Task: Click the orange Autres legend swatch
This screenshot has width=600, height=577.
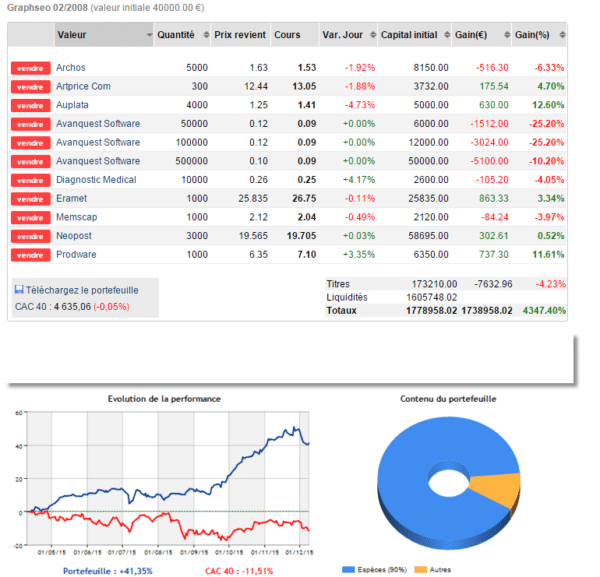Action: (x=421, y=570)
